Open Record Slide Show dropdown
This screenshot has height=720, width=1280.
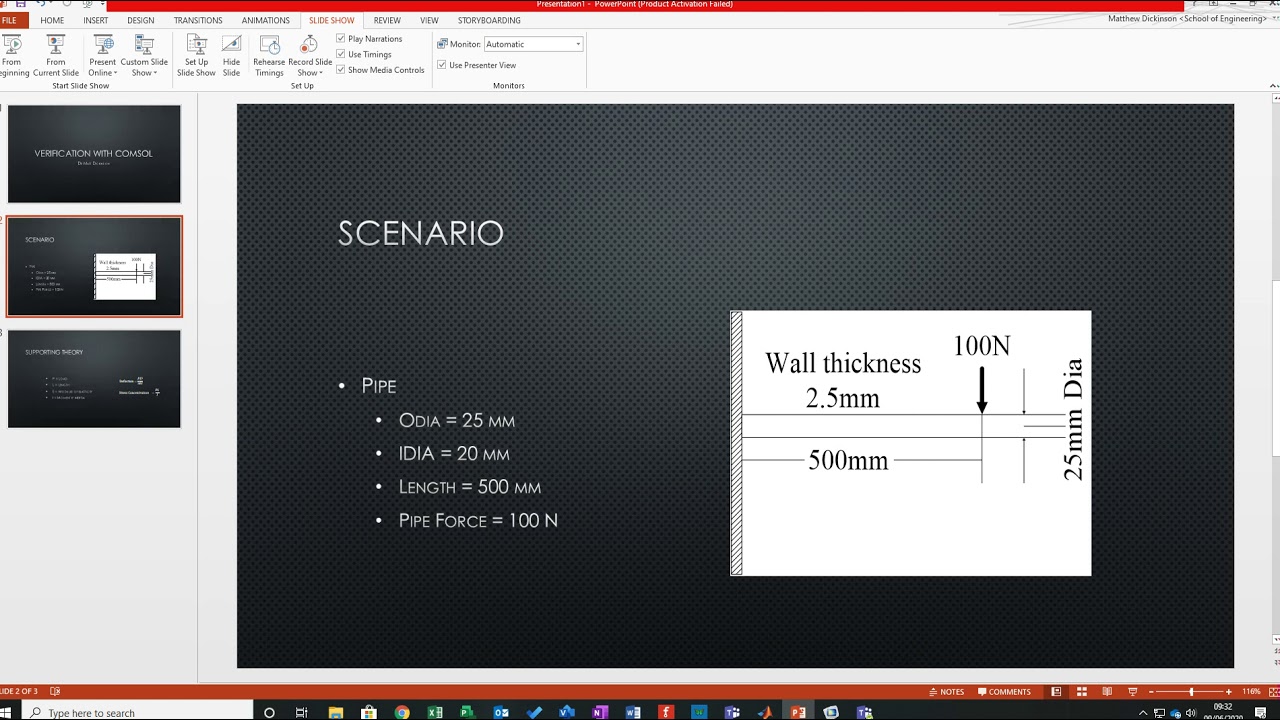coord(310,56)
